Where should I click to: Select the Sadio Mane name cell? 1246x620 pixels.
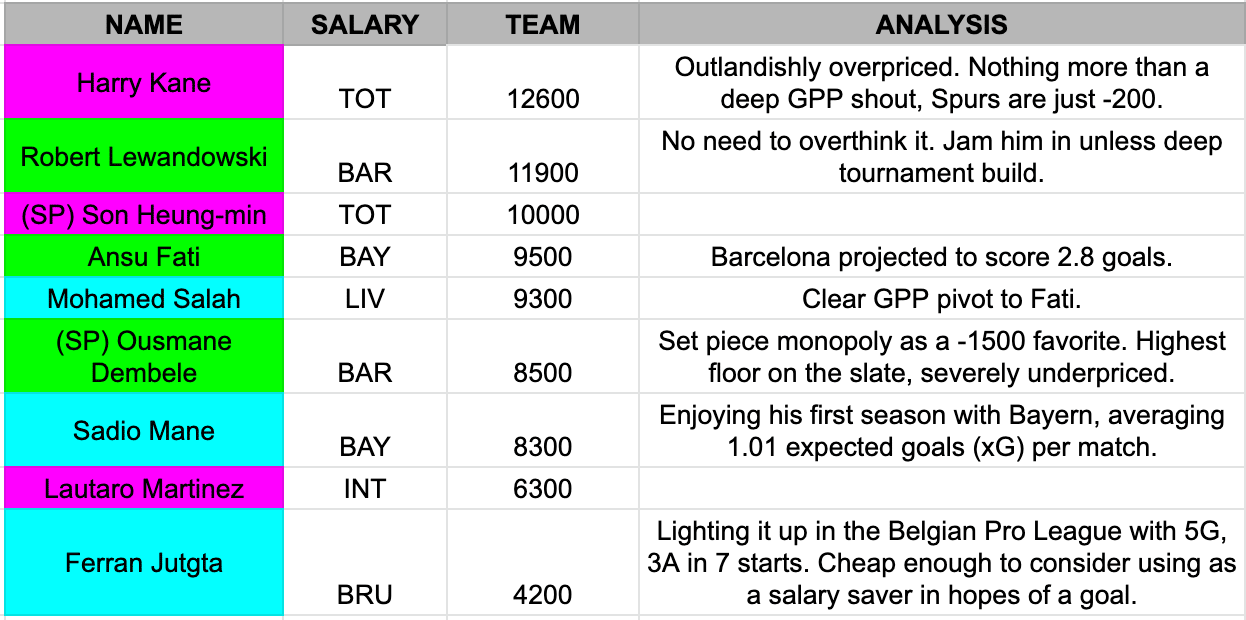click(x=143, y=430)
